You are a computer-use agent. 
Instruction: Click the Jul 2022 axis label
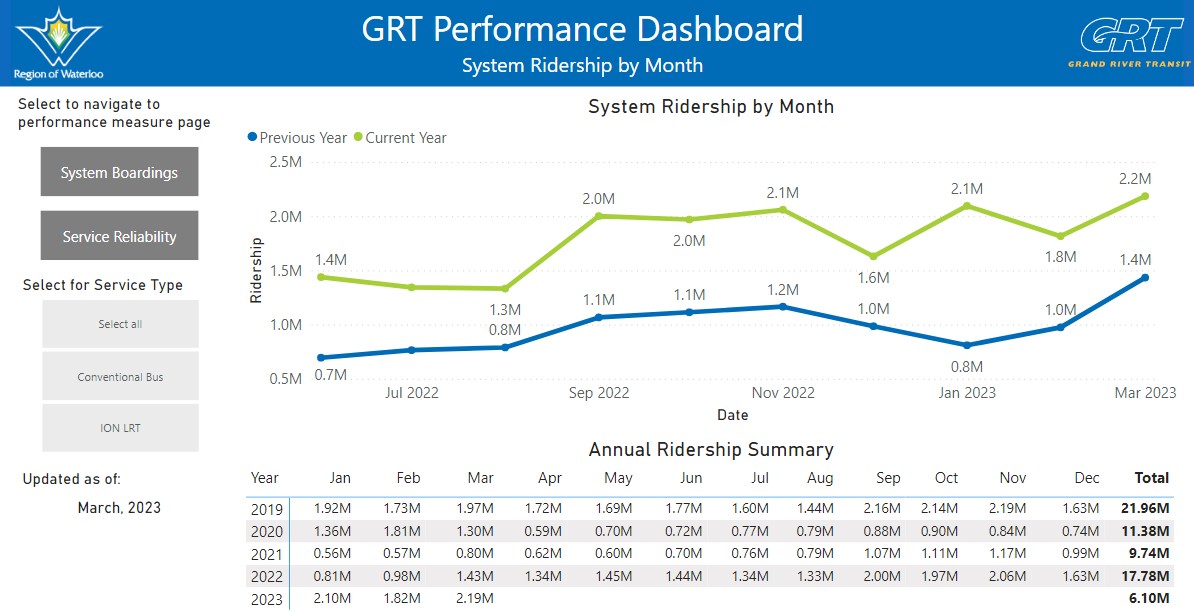tap(412, 393)
